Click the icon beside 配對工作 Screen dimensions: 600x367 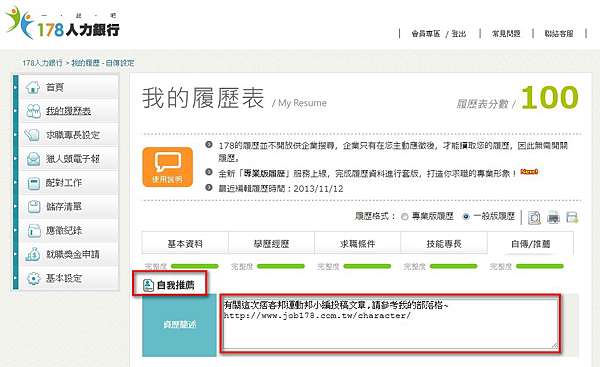coord(34,183)
